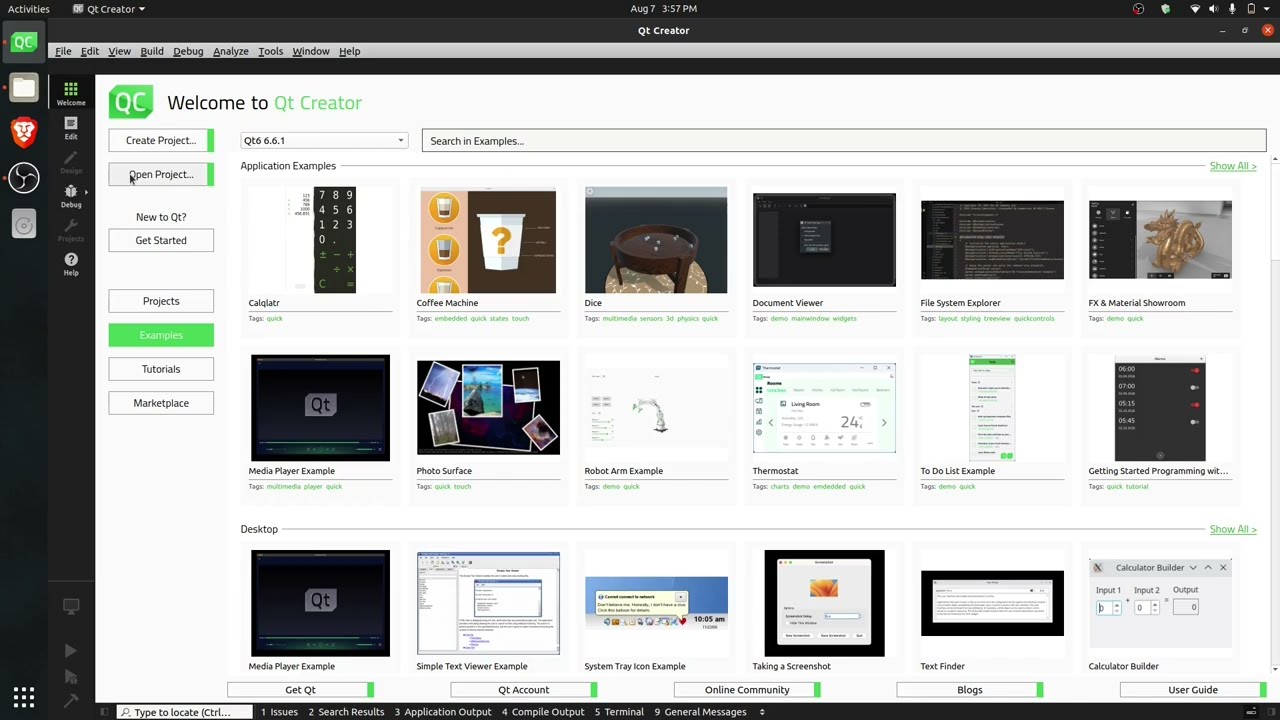This screenshot has width=1280, height=720.
Task: Switch to Welcome mode in sidebar
Action: pos(70,93)
